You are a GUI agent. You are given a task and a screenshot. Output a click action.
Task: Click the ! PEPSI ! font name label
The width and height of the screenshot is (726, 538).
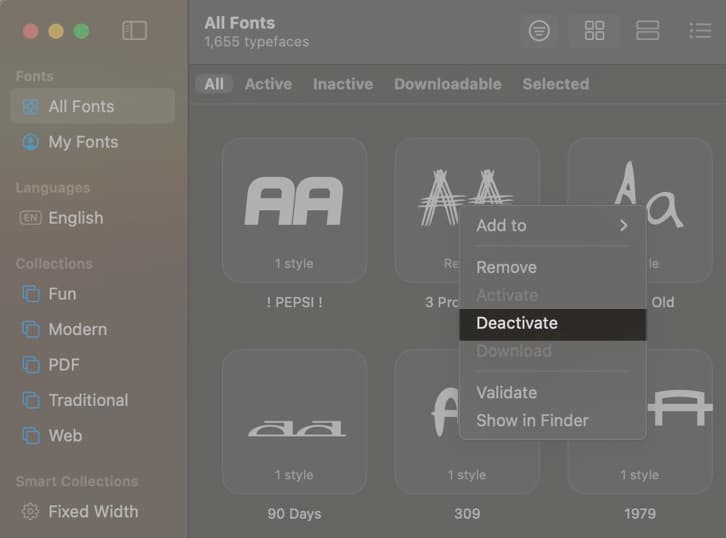click(294, 302)
